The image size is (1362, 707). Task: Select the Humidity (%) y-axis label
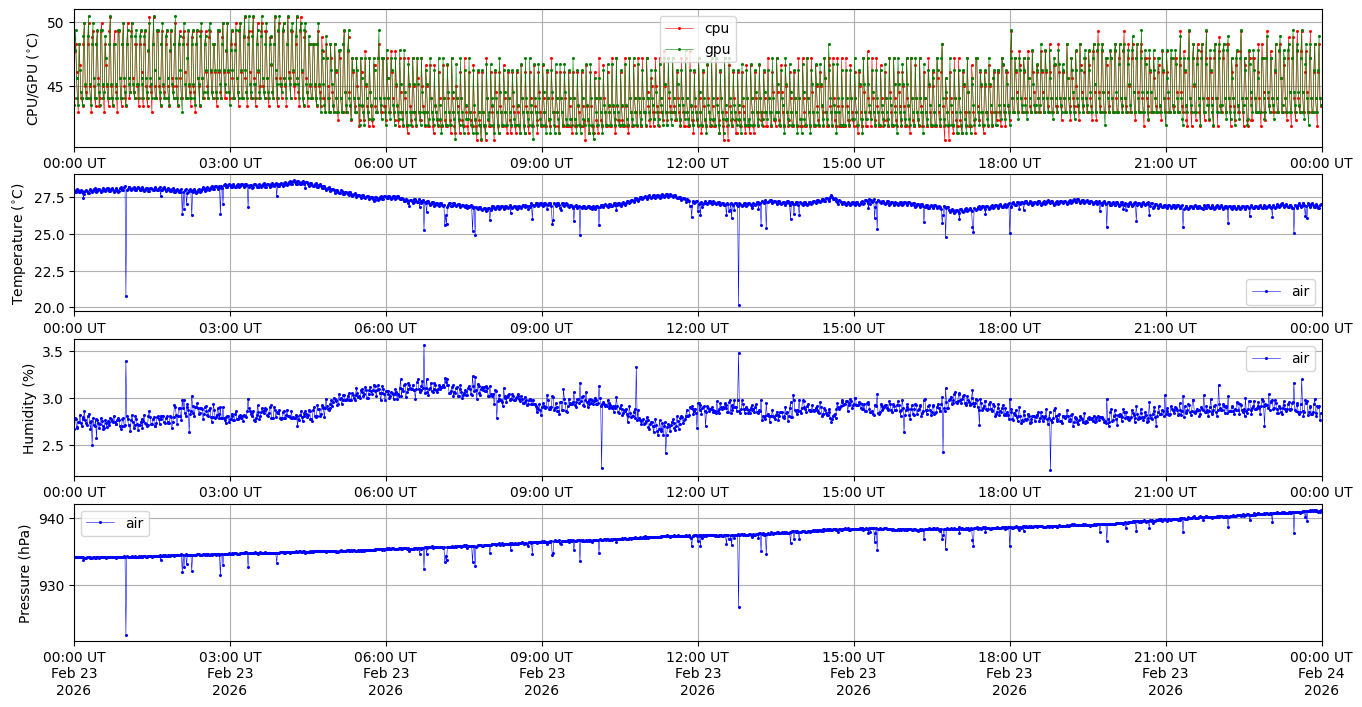point(28,408)
